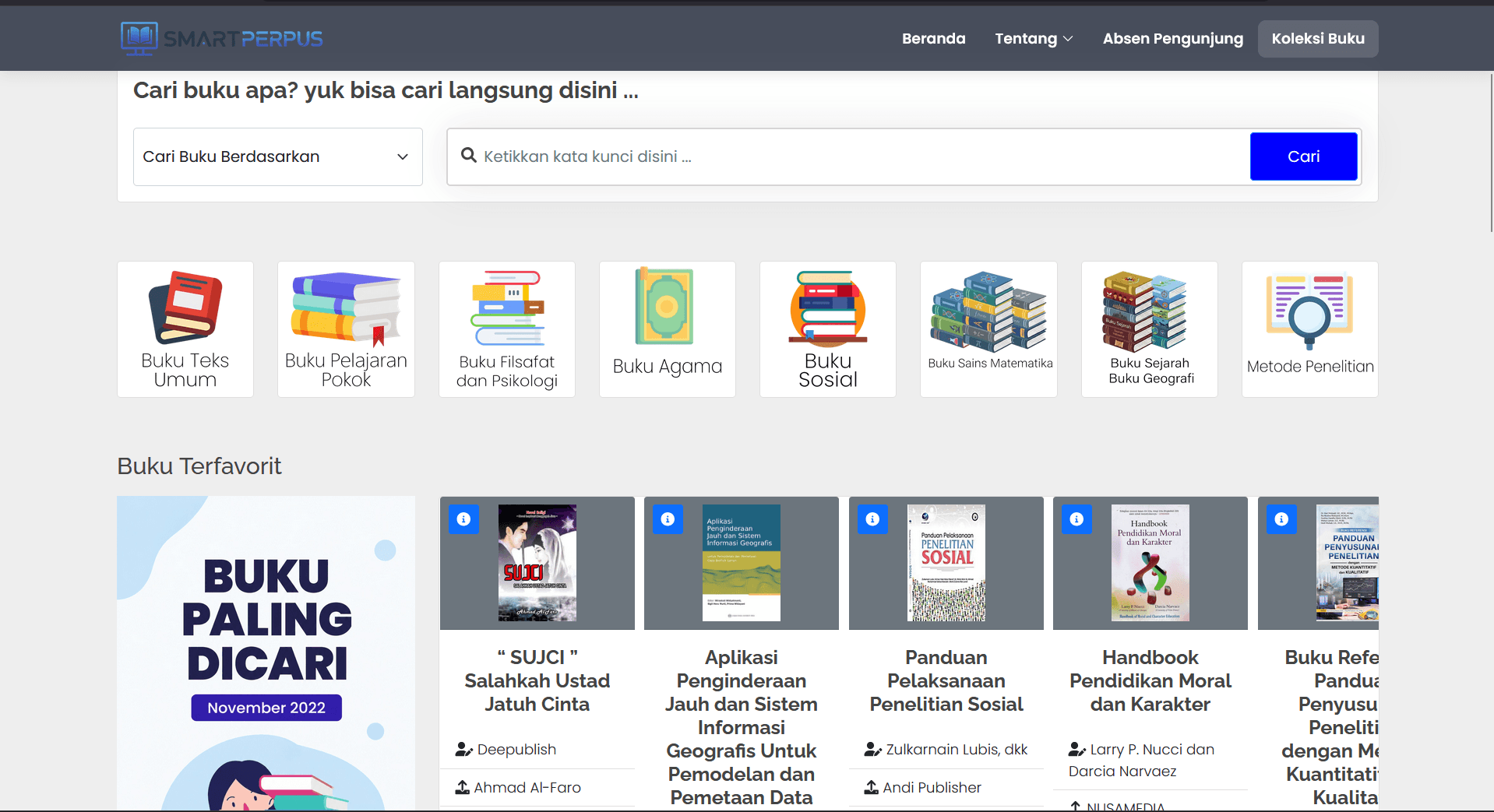Click the SUJCI book cover thumbnail

(x=537, y=563)
